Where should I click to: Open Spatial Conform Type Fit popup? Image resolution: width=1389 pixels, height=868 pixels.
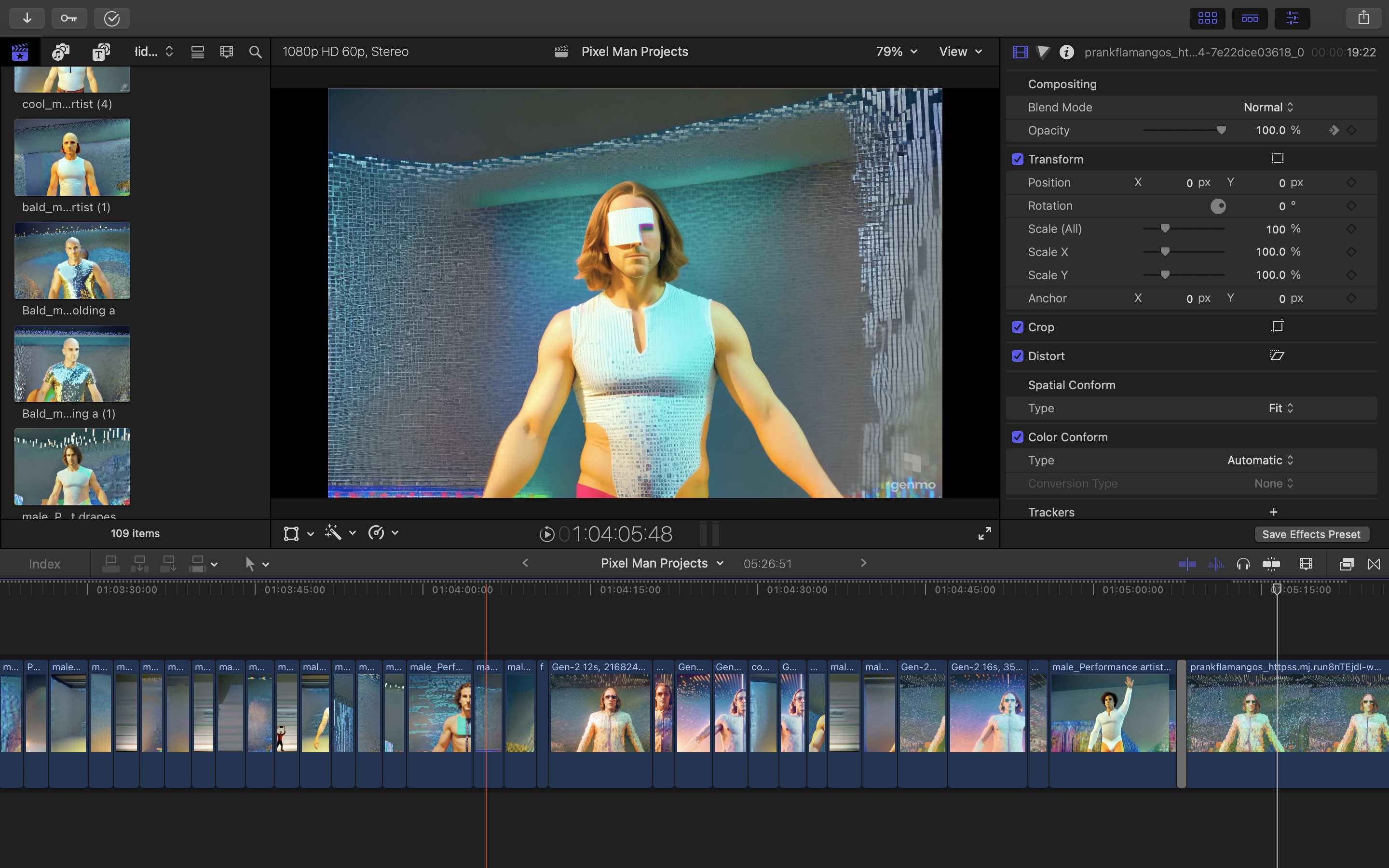(1280, 408)
